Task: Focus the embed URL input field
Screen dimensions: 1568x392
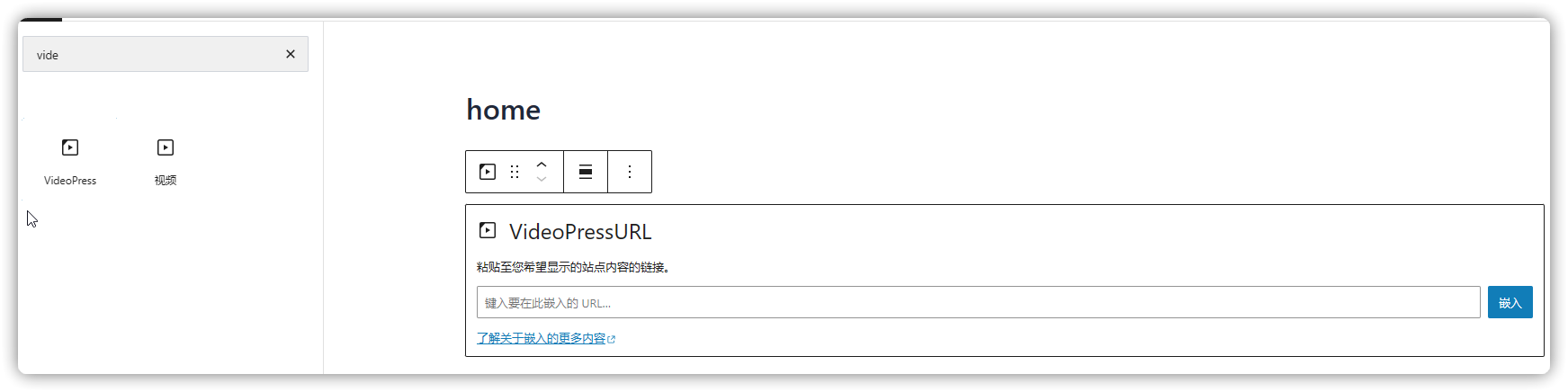Action: (x=978, y=303)
